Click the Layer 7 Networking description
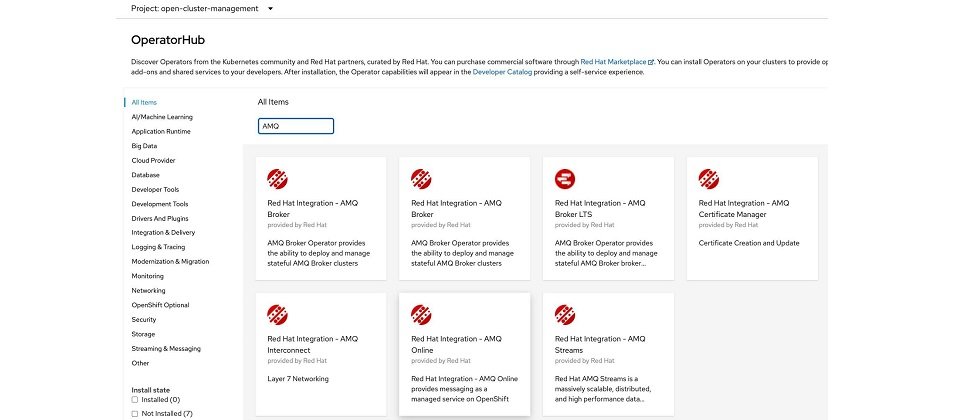This screenshot has width=960, height=420. pos(298,379)
